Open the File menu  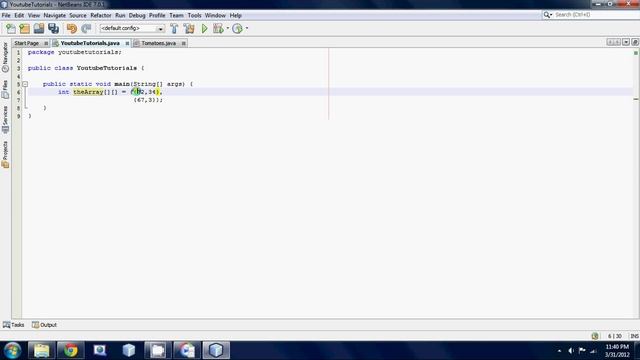pos(6,16)
